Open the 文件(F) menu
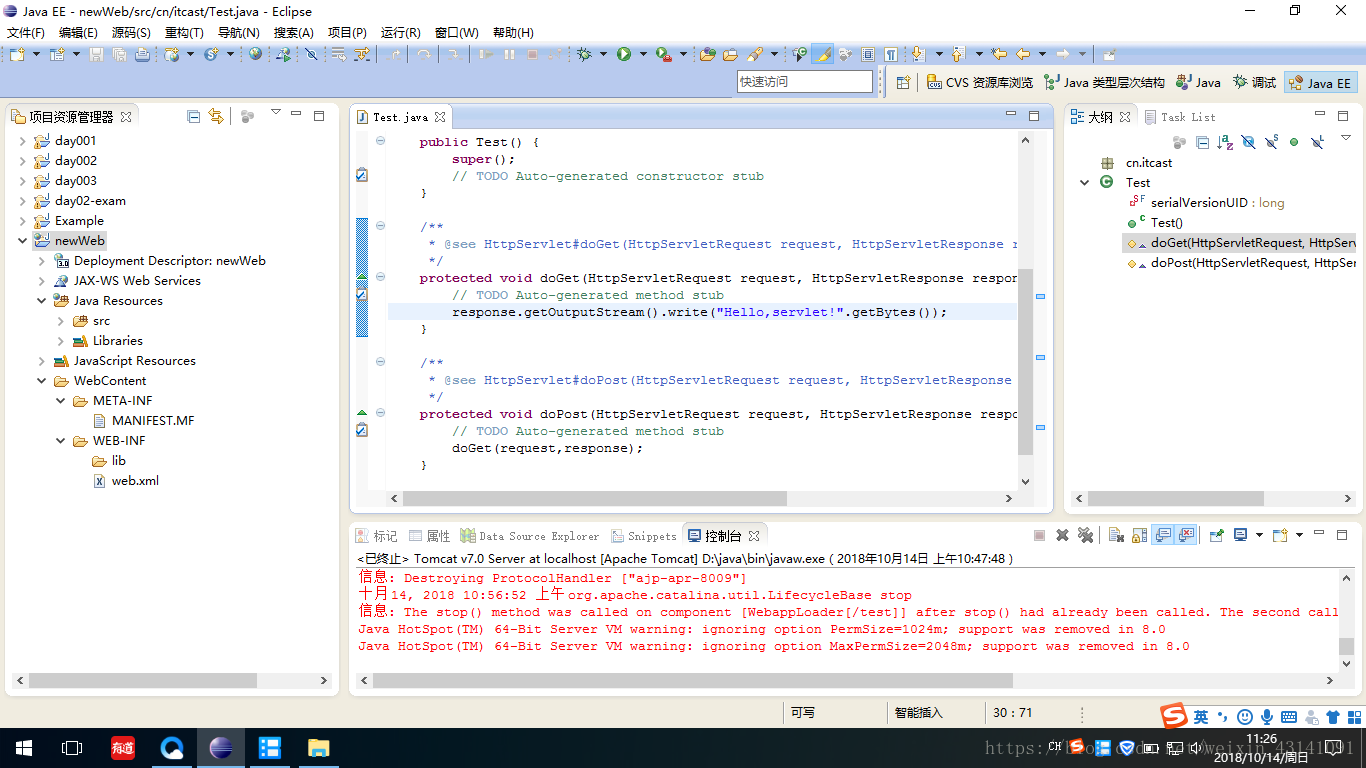Viewport: 1366px width, 768px height. point(26,32)
